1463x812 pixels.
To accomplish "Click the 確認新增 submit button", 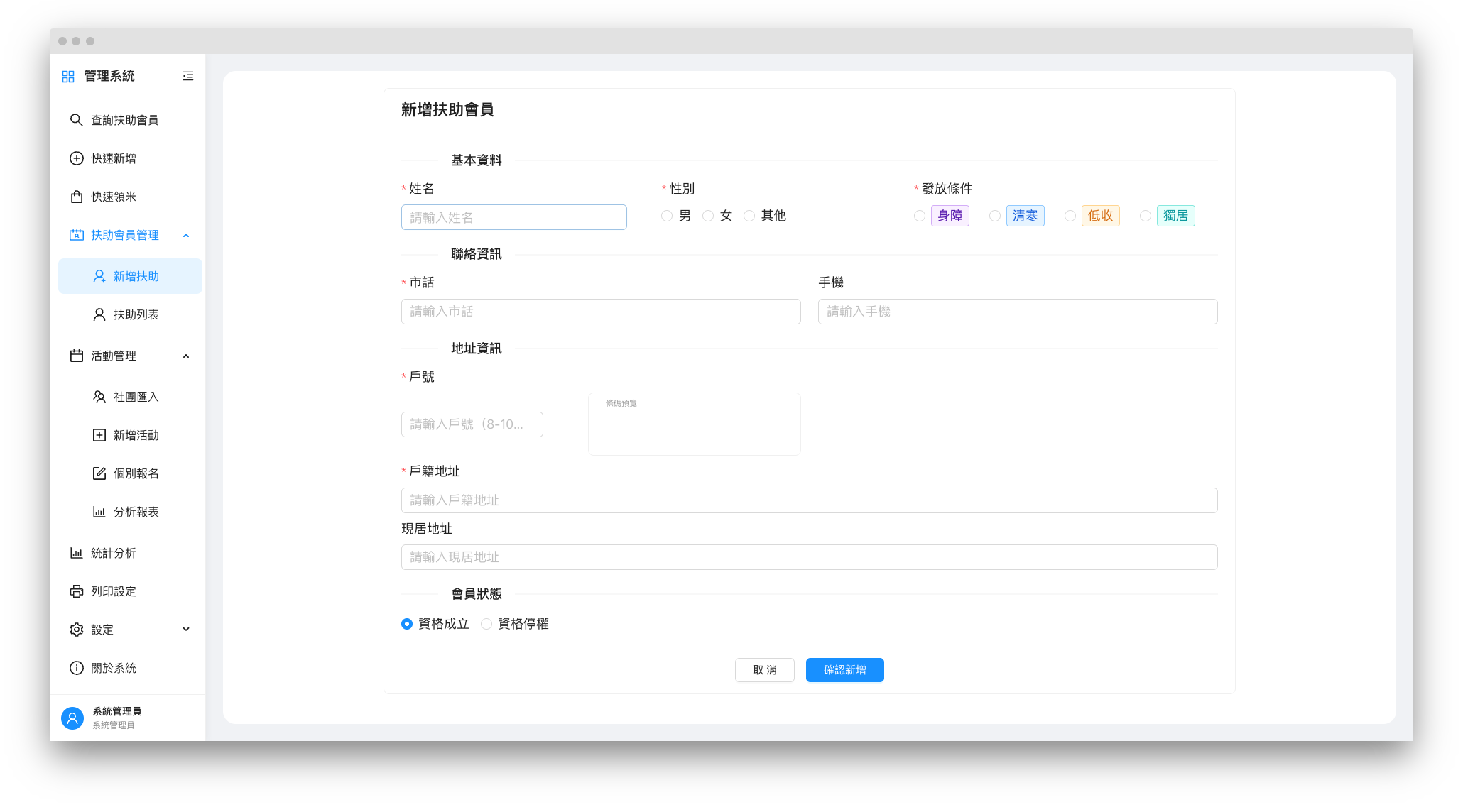I will coord(844,670).
